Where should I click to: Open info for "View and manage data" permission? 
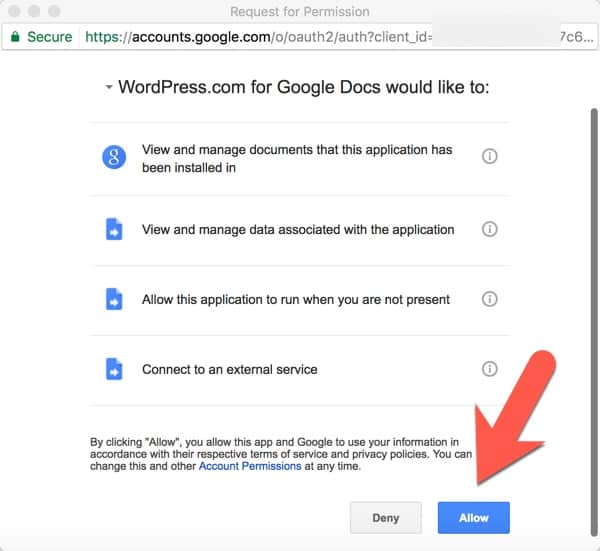(x=489, y=229)
